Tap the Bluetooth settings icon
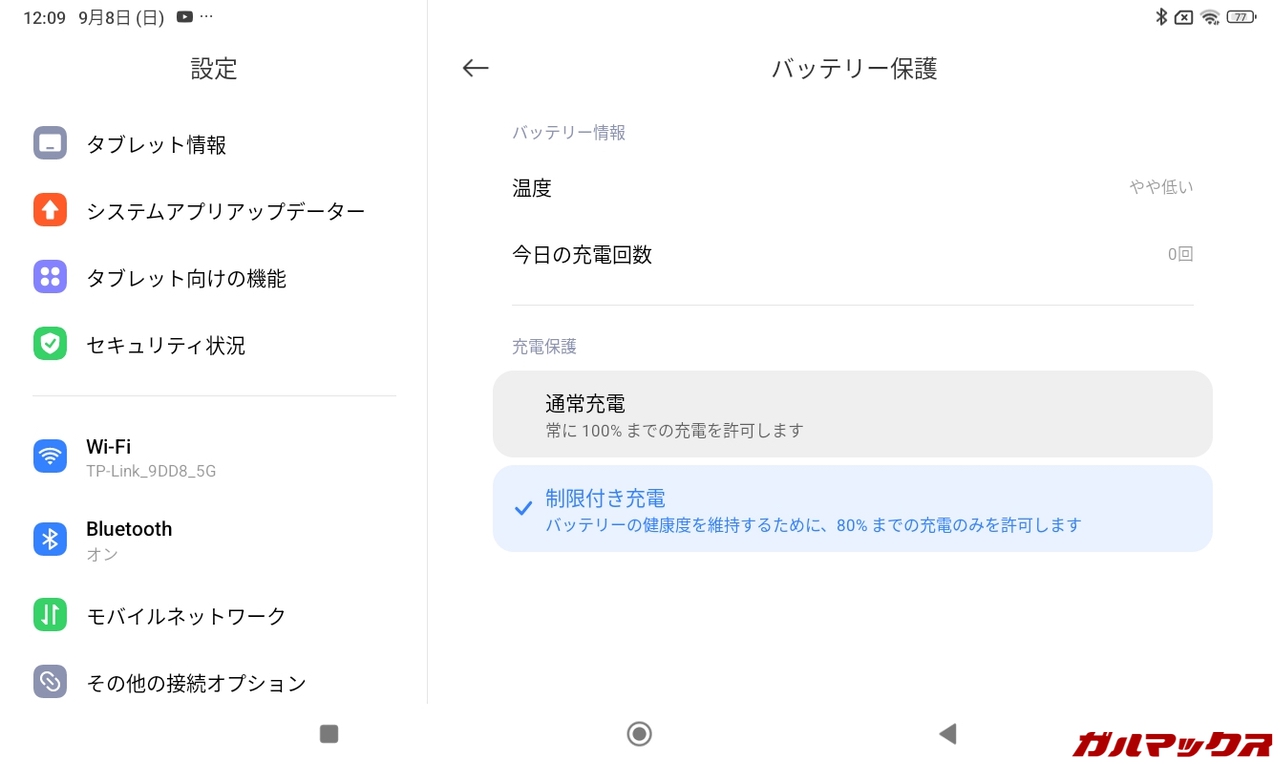Screen dimensions: 1280x764 click(50, 539)
